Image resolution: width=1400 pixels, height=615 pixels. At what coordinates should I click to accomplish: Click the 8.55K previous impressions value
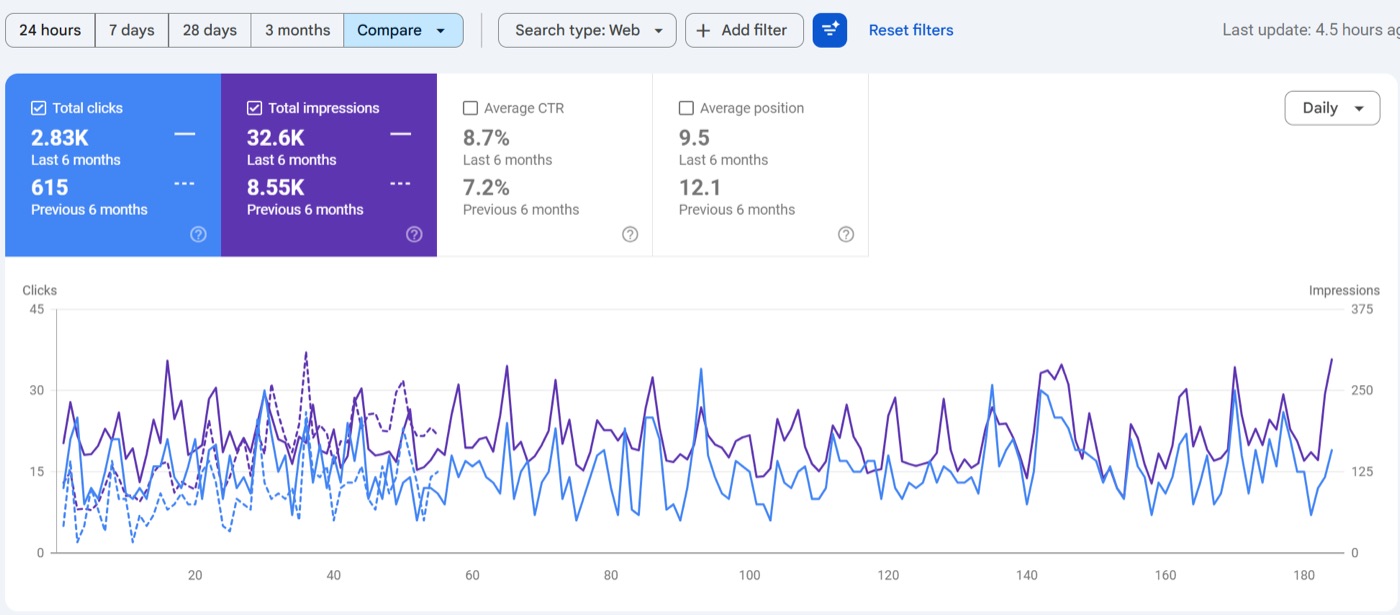(x=276, y=187)
